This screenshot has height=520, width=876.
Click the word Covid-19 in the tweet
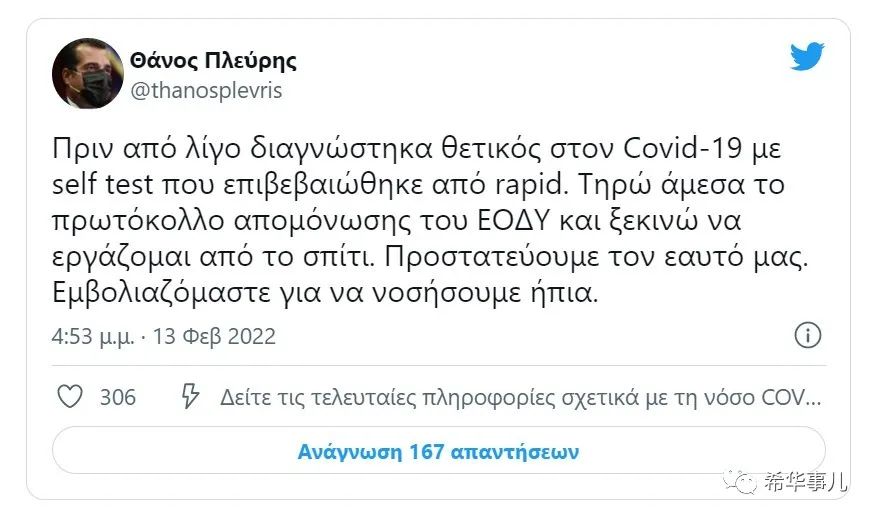[x=682, y=149]
